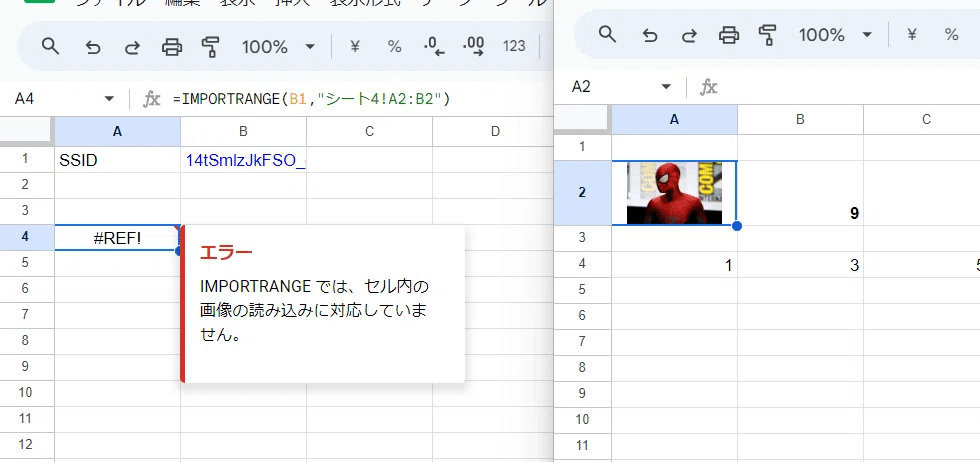Image resolution: width=980 pixels, height=462 pixels.
Task: Click the empty formula bar in right window
Action: [850, 87]
